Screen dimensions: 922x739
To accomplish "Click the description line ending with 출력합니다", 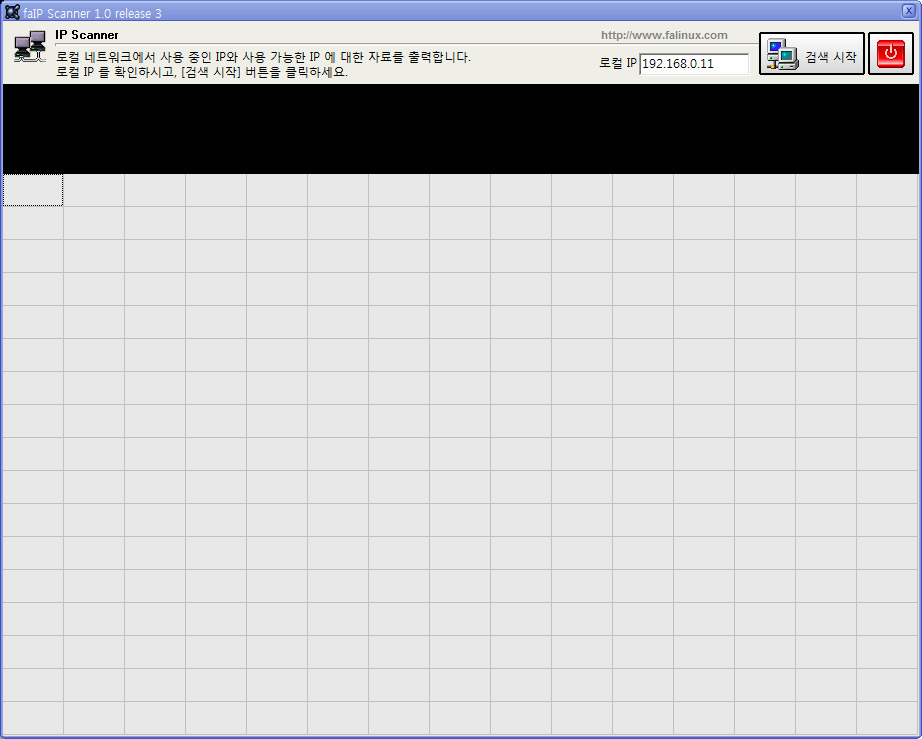I will pos(263,57).
